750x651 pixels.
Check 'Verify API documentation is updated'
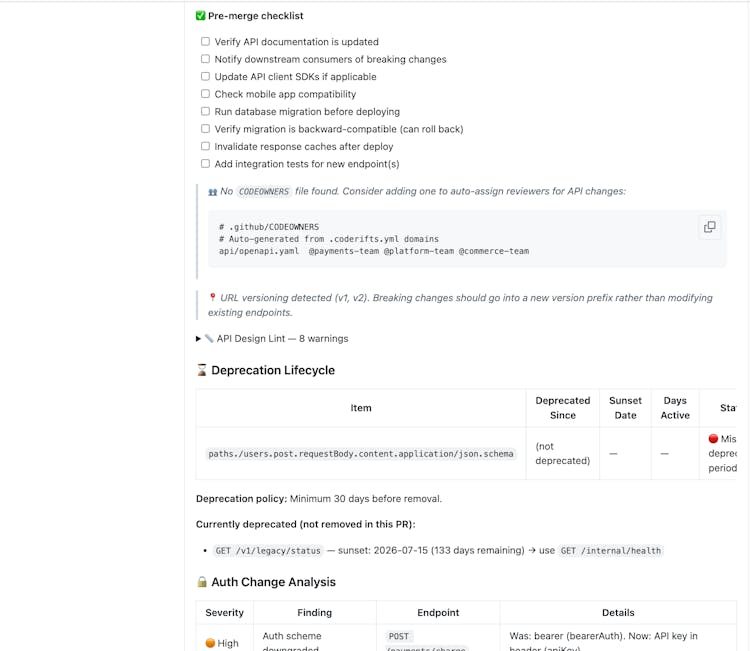coord(205,42)
